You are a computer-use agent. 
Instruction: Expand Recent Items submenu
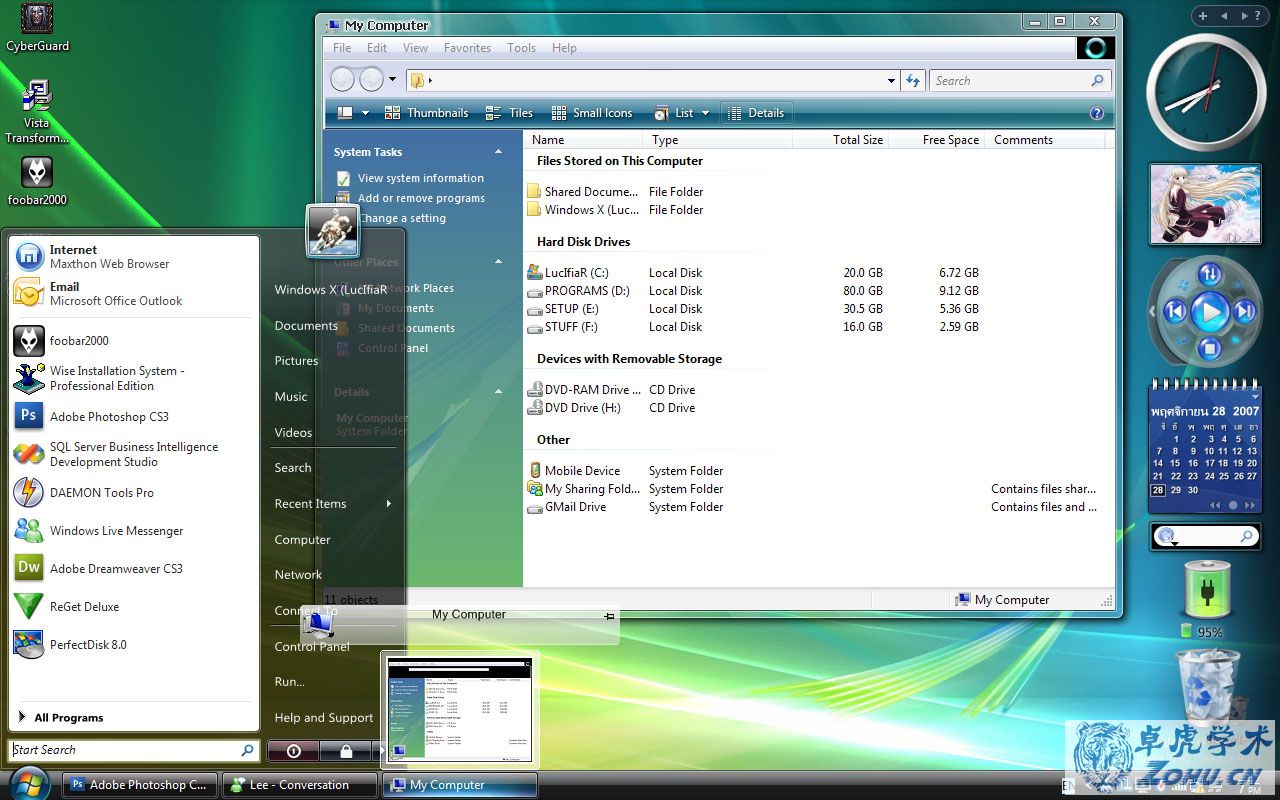pos(335,504)
